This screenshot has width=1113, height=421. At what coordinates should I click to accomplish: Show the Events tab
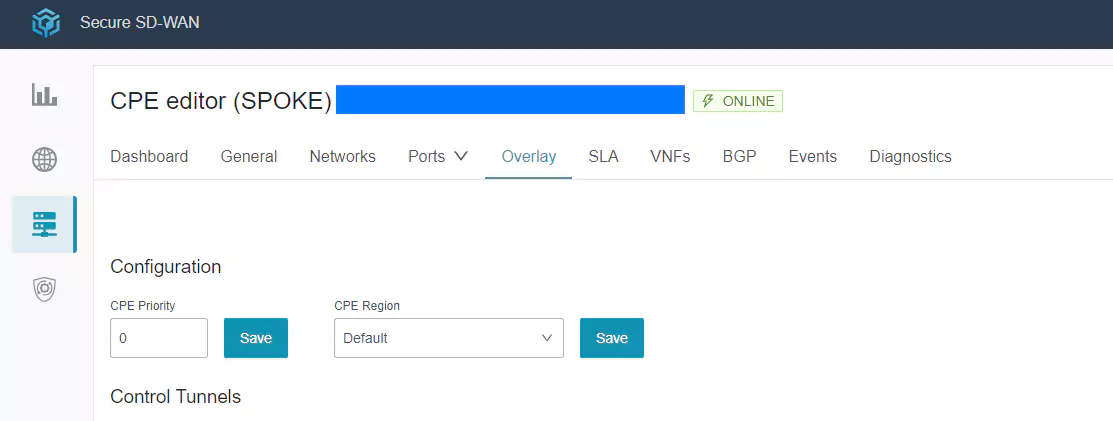point(812,156)
